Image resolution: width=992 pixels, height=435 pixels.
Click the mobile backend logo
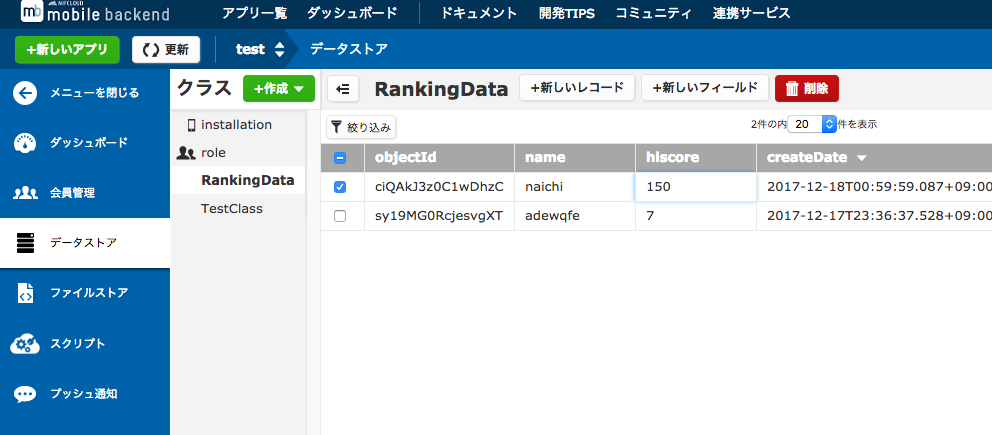[95, 11]
